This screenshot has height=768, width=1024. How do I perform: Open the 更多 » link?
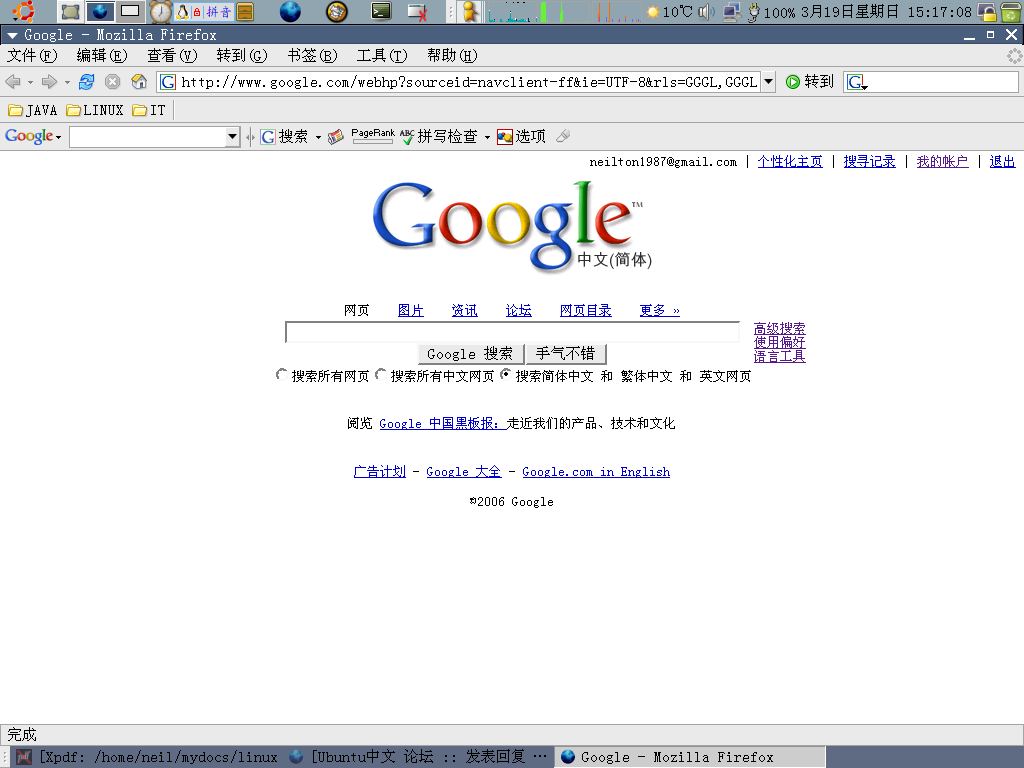click(x=660, y=310)
